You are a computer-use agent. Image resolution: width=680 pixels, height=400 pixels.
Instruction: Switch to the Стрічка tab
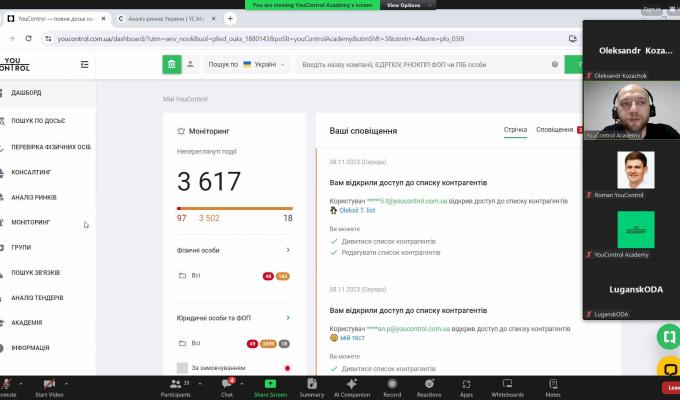pyautogui.click(x=515, y=130)
